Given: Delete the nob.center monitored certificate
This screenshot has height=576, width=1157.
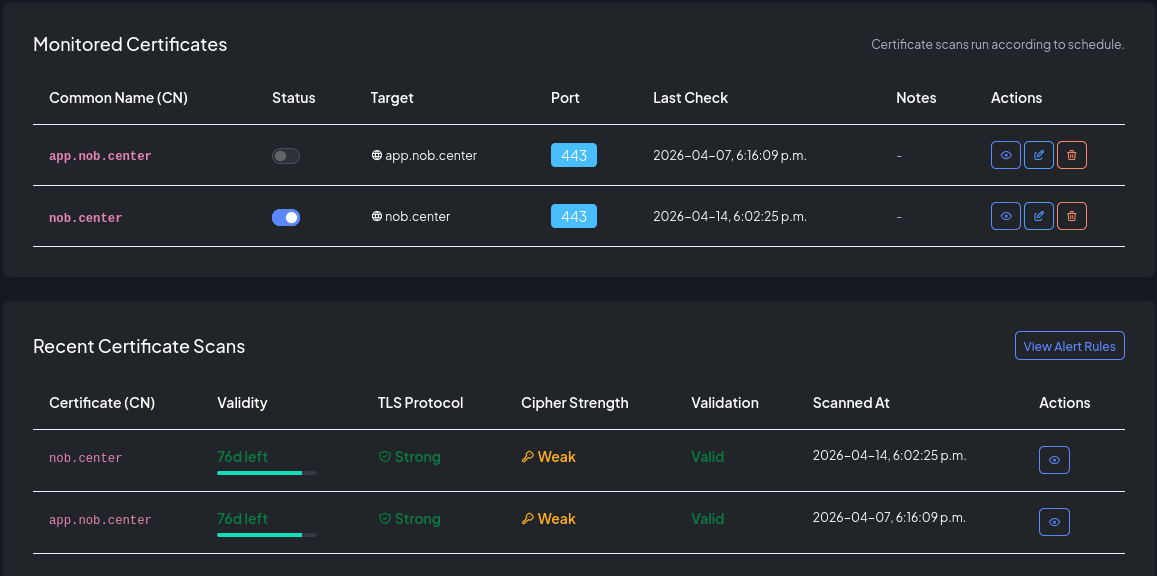Looking at the screenshot, I should (1072, 216).
